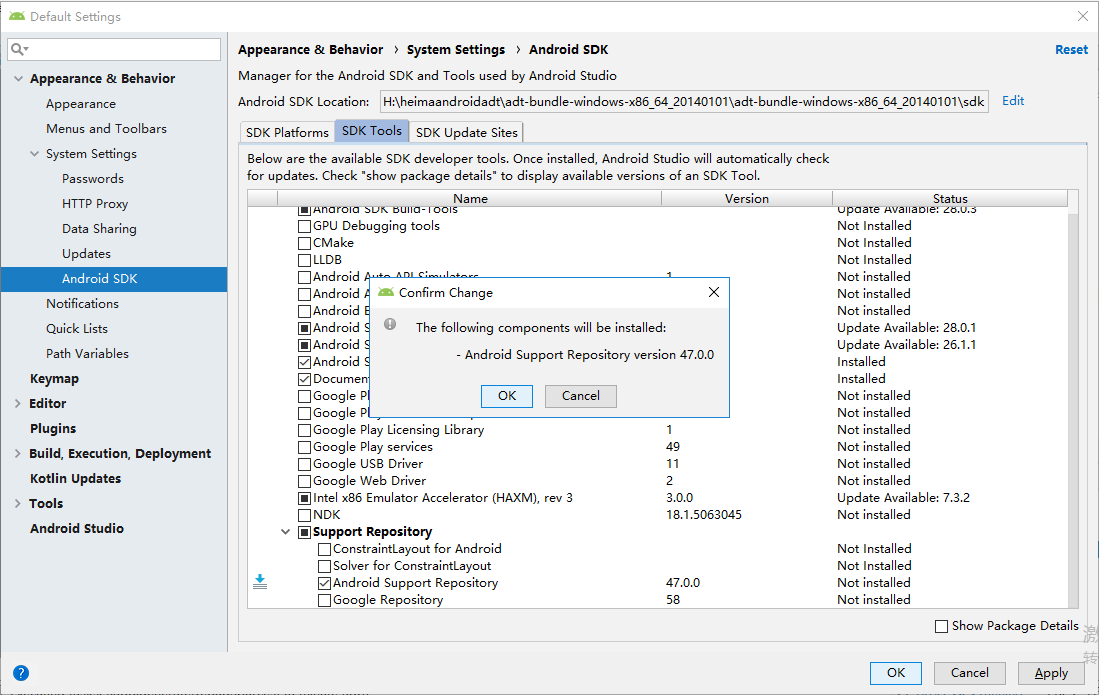
Task: Focus the settings search field
Action: pyautogui.click(x=114, y=49)
